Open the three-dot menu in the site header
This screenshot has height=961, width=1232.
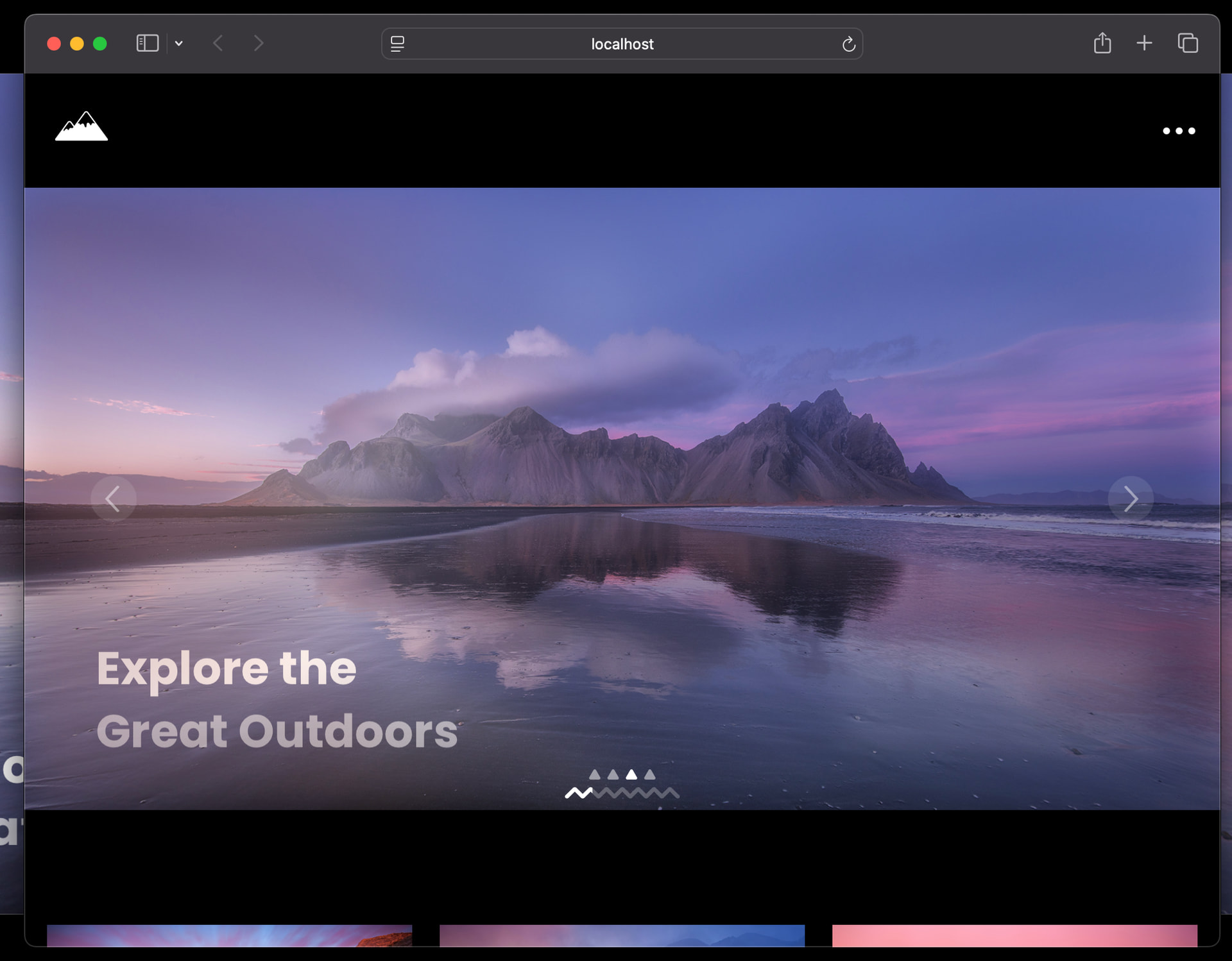(x=1179, y=131)
